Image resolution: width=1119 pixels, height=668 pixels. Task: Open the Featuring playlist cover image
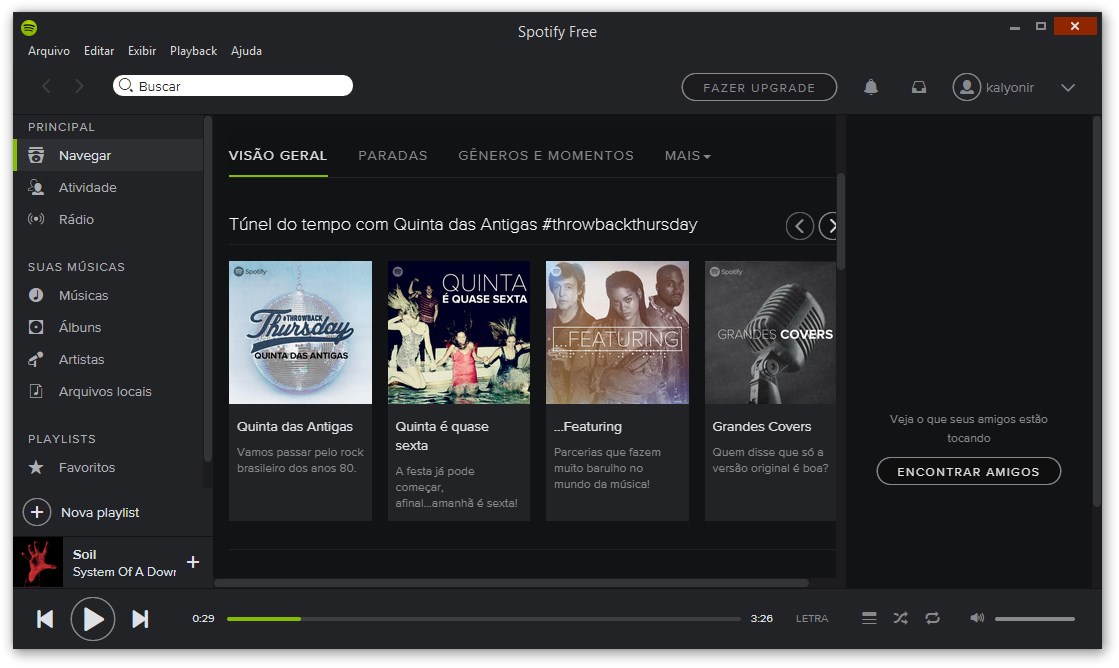[x=617, y=333]
